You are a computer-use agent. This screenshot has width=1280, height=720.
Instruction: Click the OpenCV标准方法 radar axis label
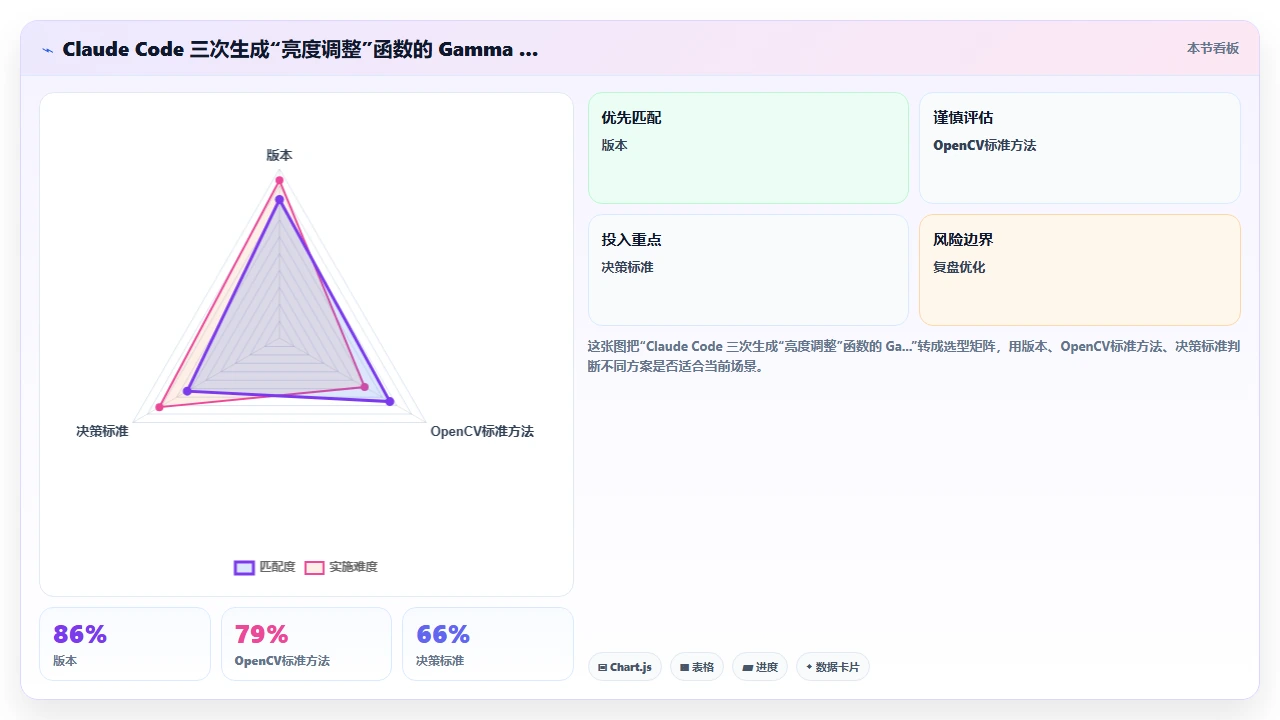click(482, 431)
